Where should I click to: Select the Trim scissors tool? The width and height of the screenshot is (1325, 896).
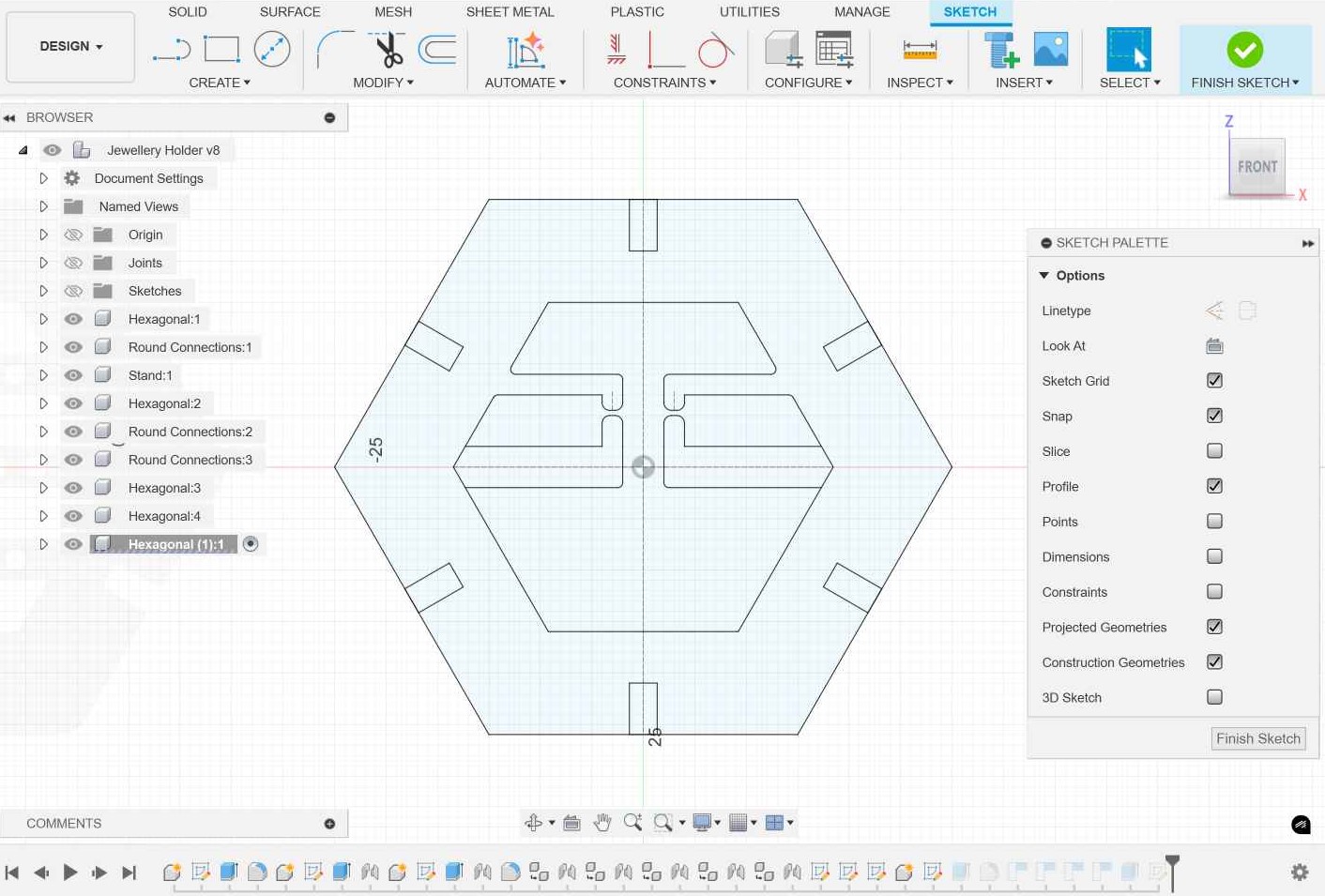(387, 49)
